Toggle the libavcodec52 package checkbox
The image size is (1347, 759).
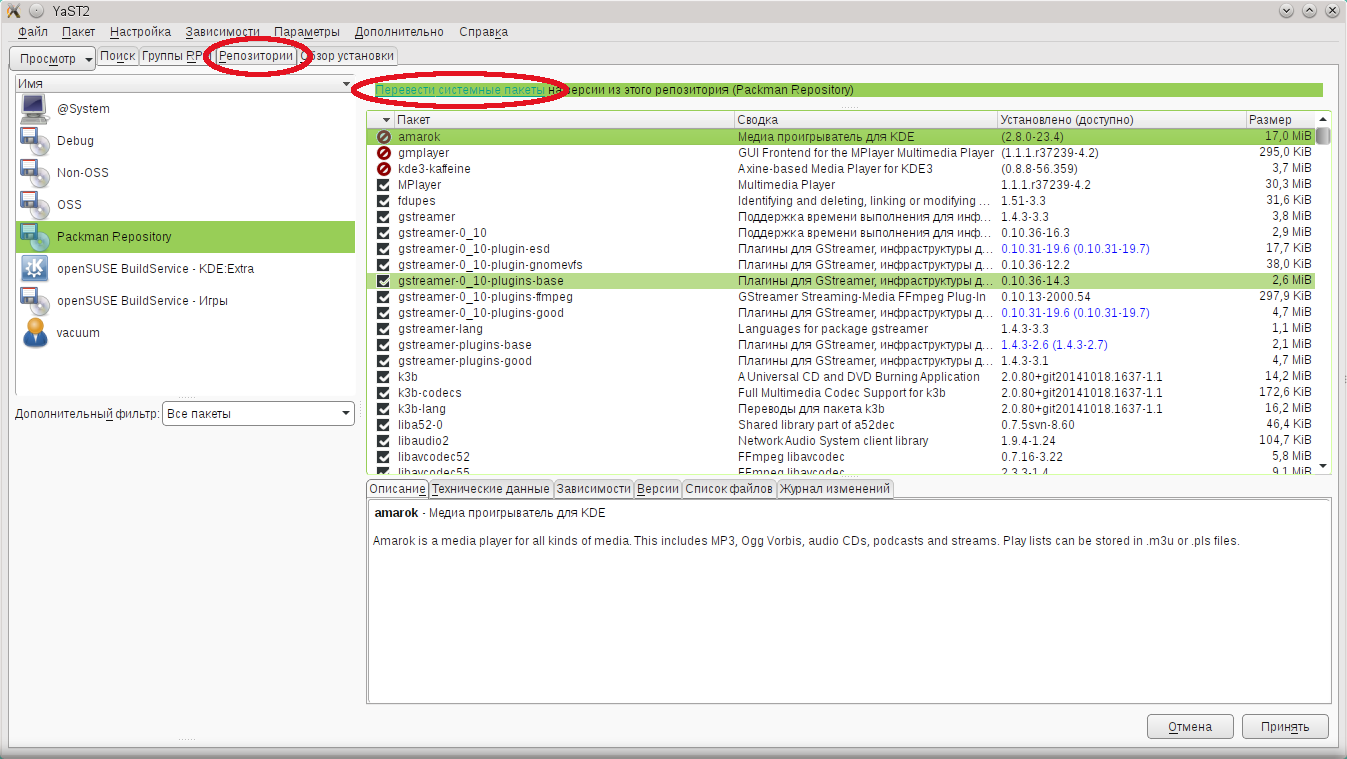pyautogui.click(x=383, y=457)
